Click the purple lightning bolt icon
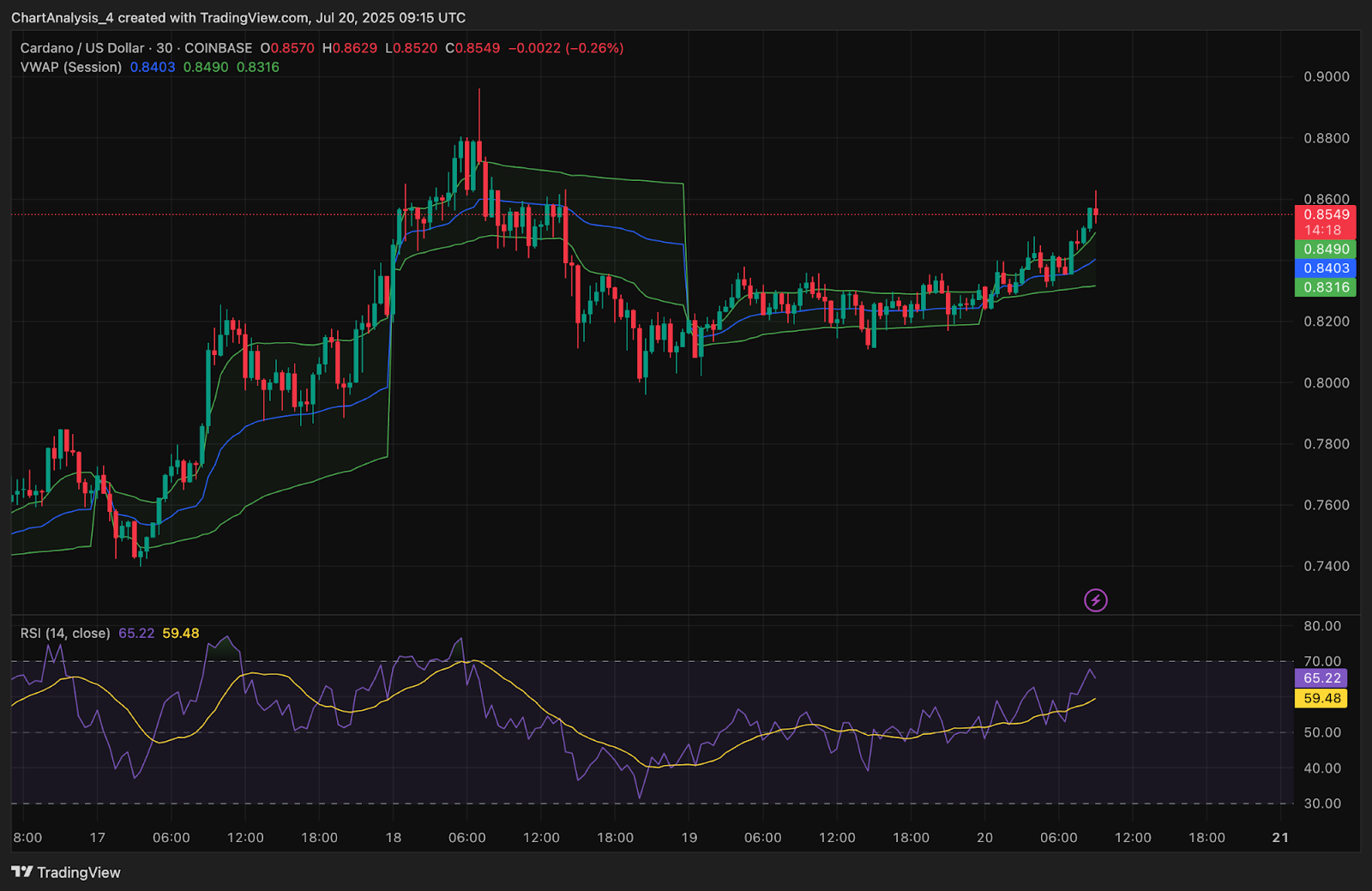This screenshot has width=1372, height=891. pyautogui.click(x=1095, y=600)
